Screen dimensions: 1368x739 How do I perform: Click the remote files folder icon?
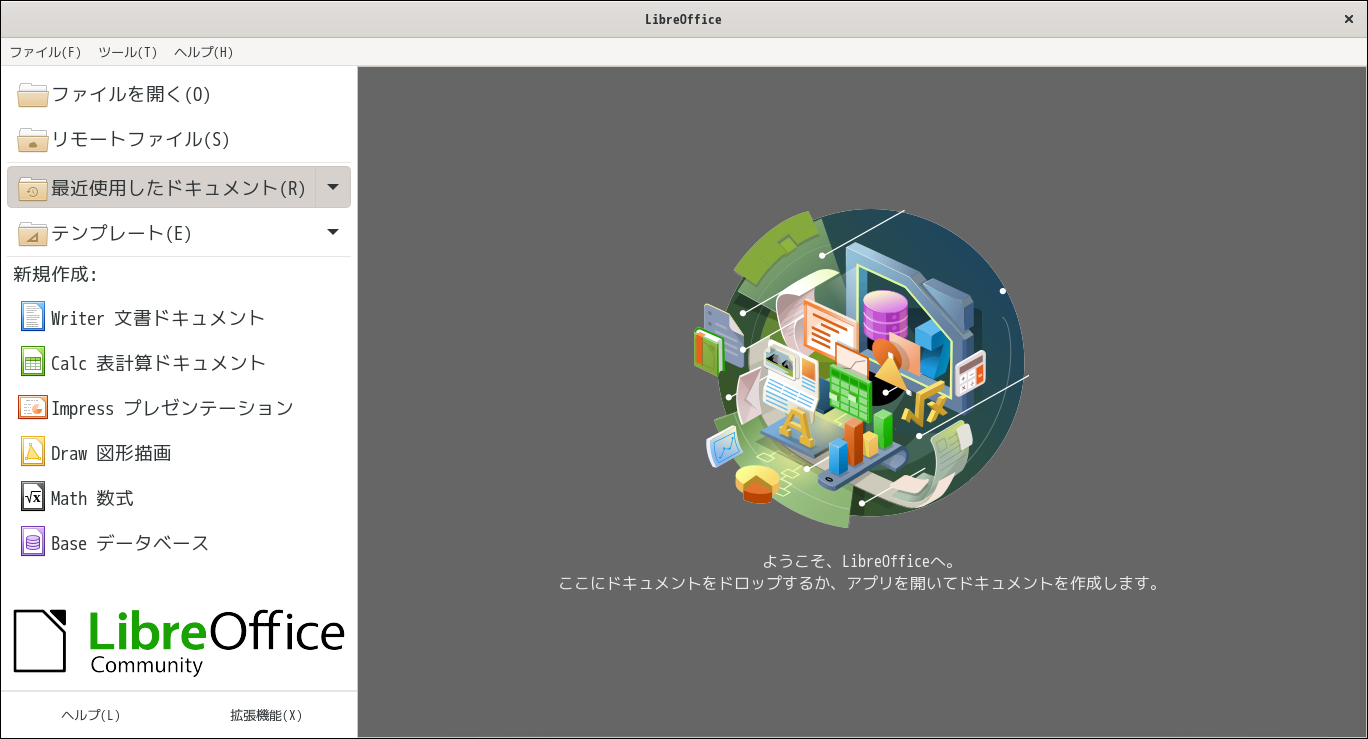(x=33, y=140)
